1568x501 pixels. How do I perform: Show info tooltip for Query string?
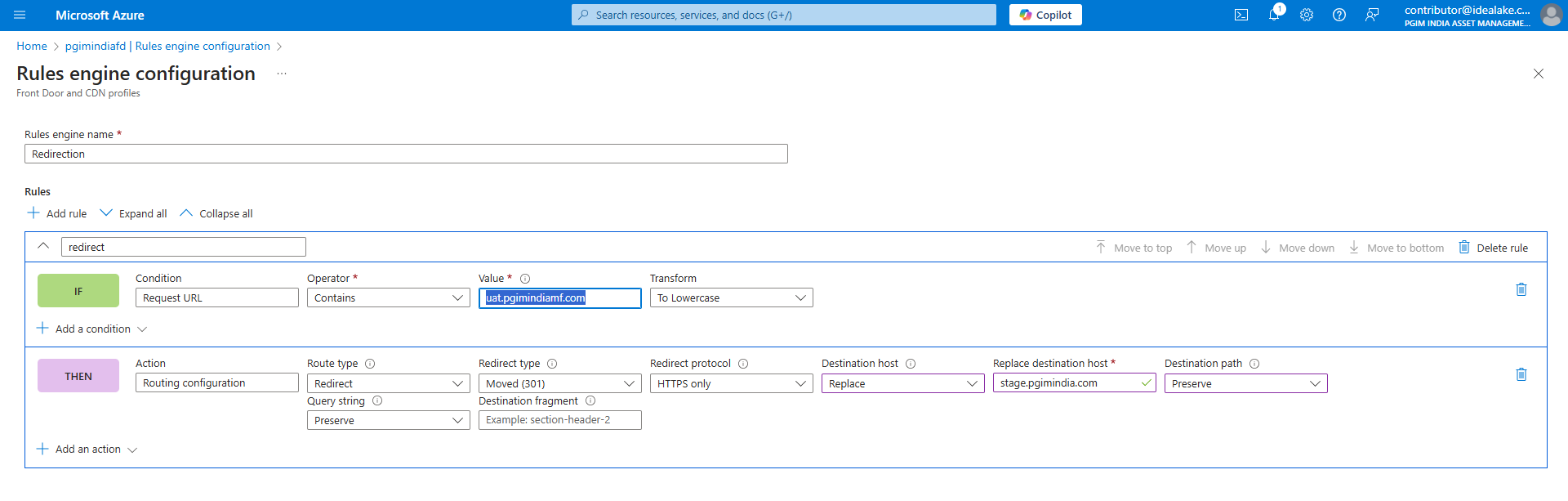click(x=377, y=400)
